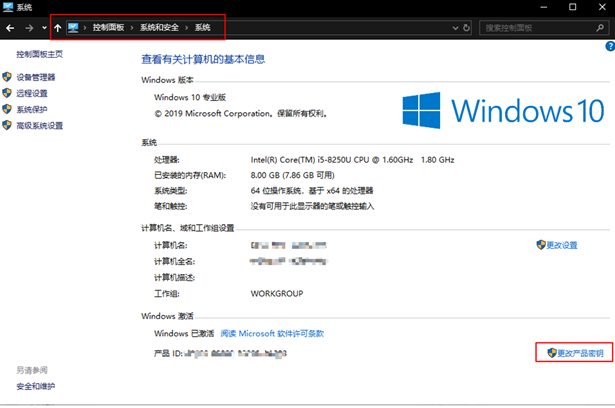This screenshot has height=408, width=615.
Task: Open 控制面板 breadcrumb in address bar
Action: coord(108,27)
